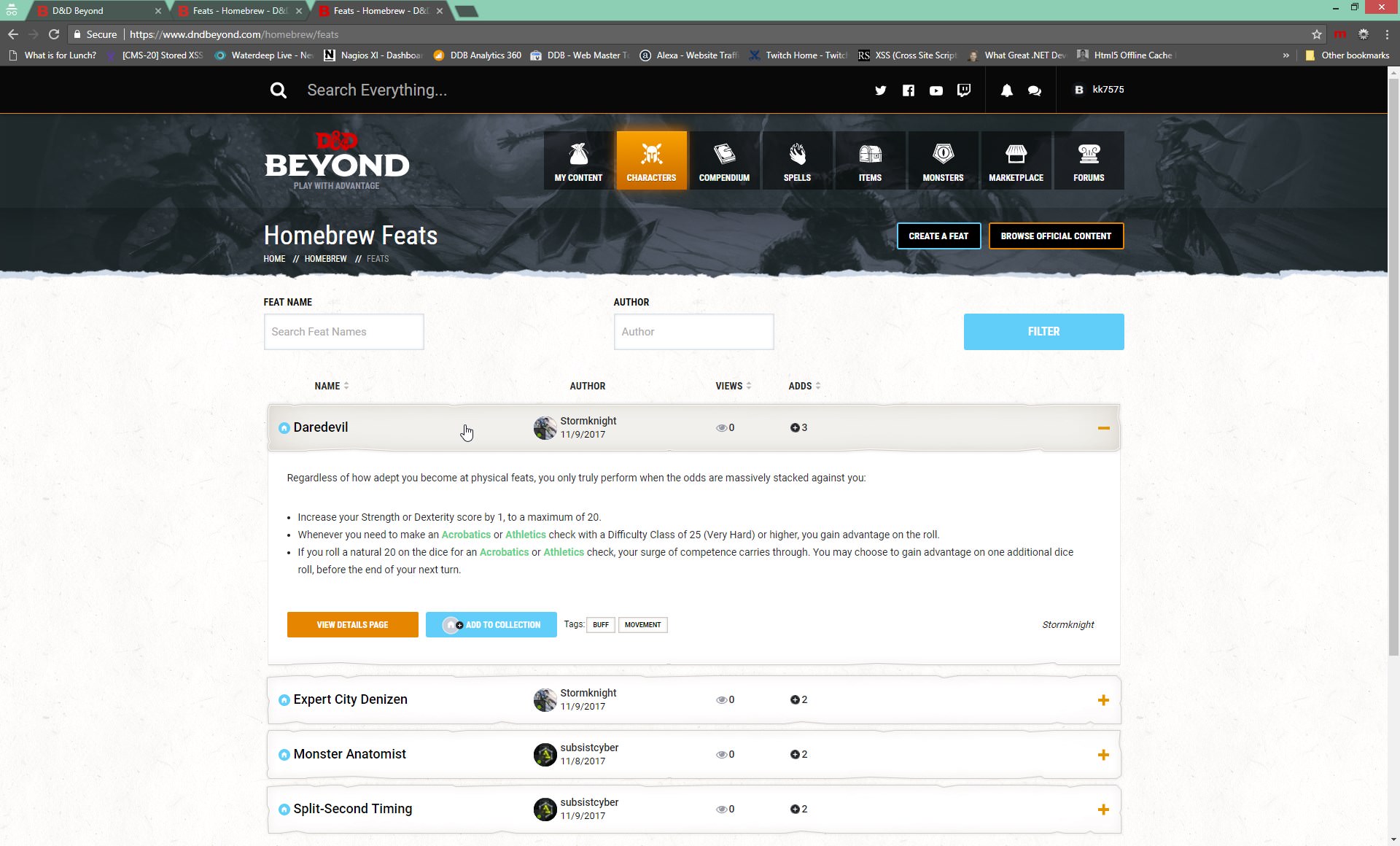
Task: Click the Split-Second Timing homebrew icon
Action: pos(284,810)
